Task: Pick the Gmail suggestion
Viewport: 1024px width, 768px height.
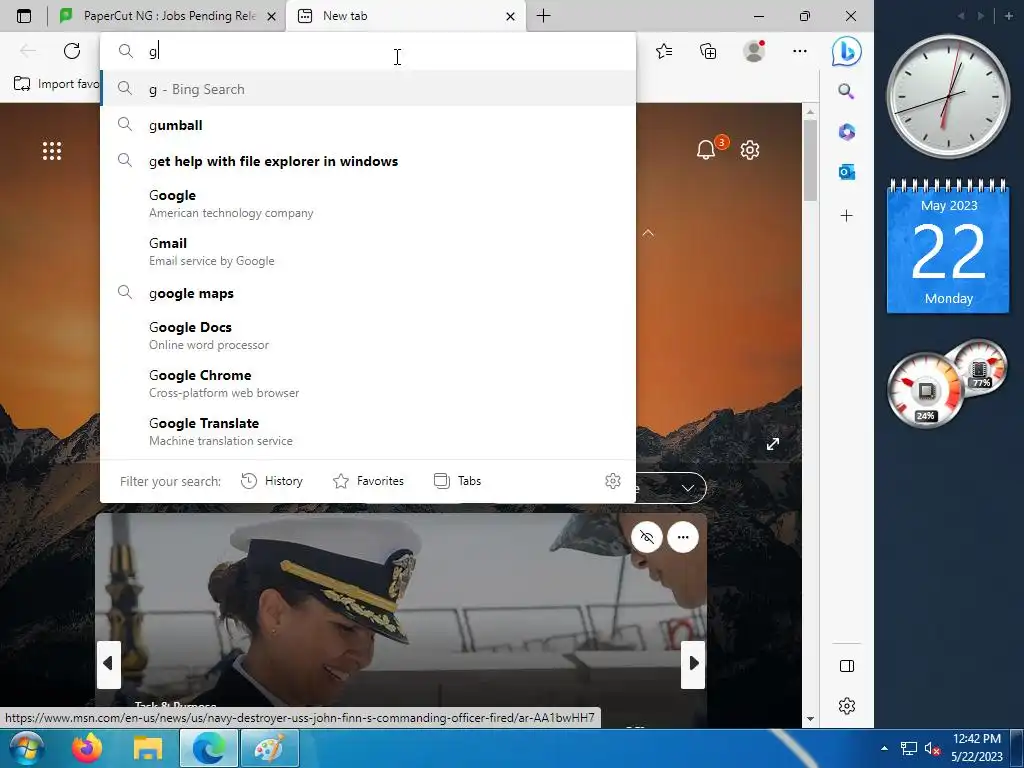Action: [368, 251]
